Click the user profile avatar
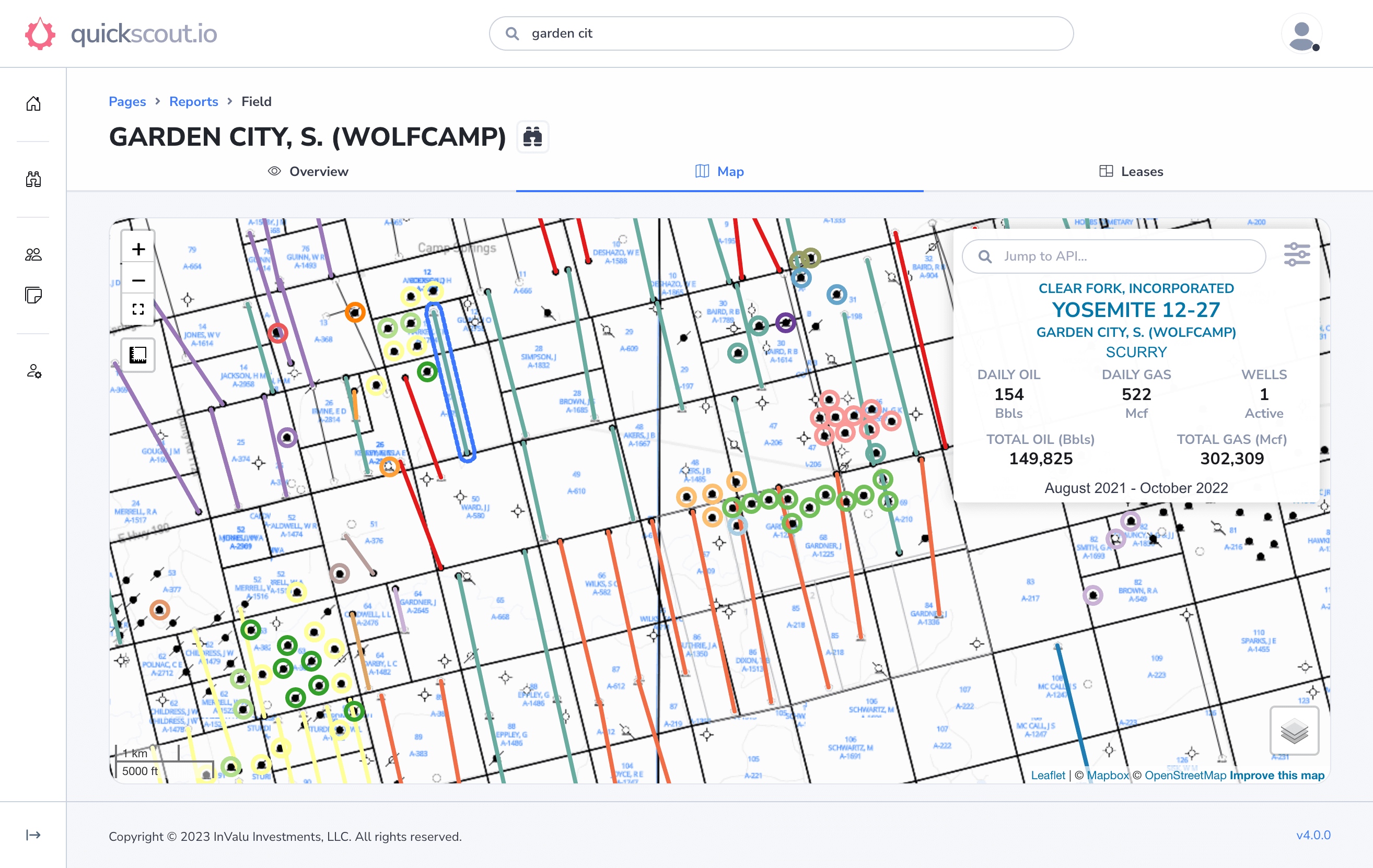Screen dimensions: 1373x868 pyautogui.click(x=1302, y=34)
